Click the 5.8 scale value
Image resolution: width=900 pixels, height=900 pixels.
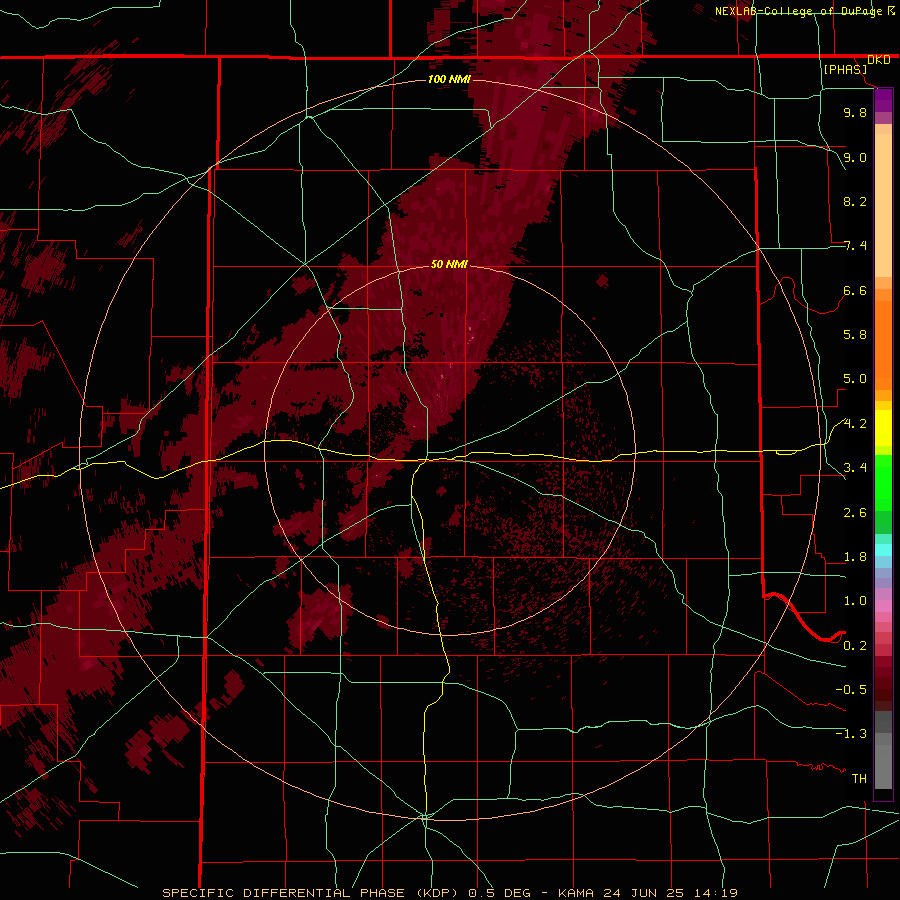coord(855,335)
